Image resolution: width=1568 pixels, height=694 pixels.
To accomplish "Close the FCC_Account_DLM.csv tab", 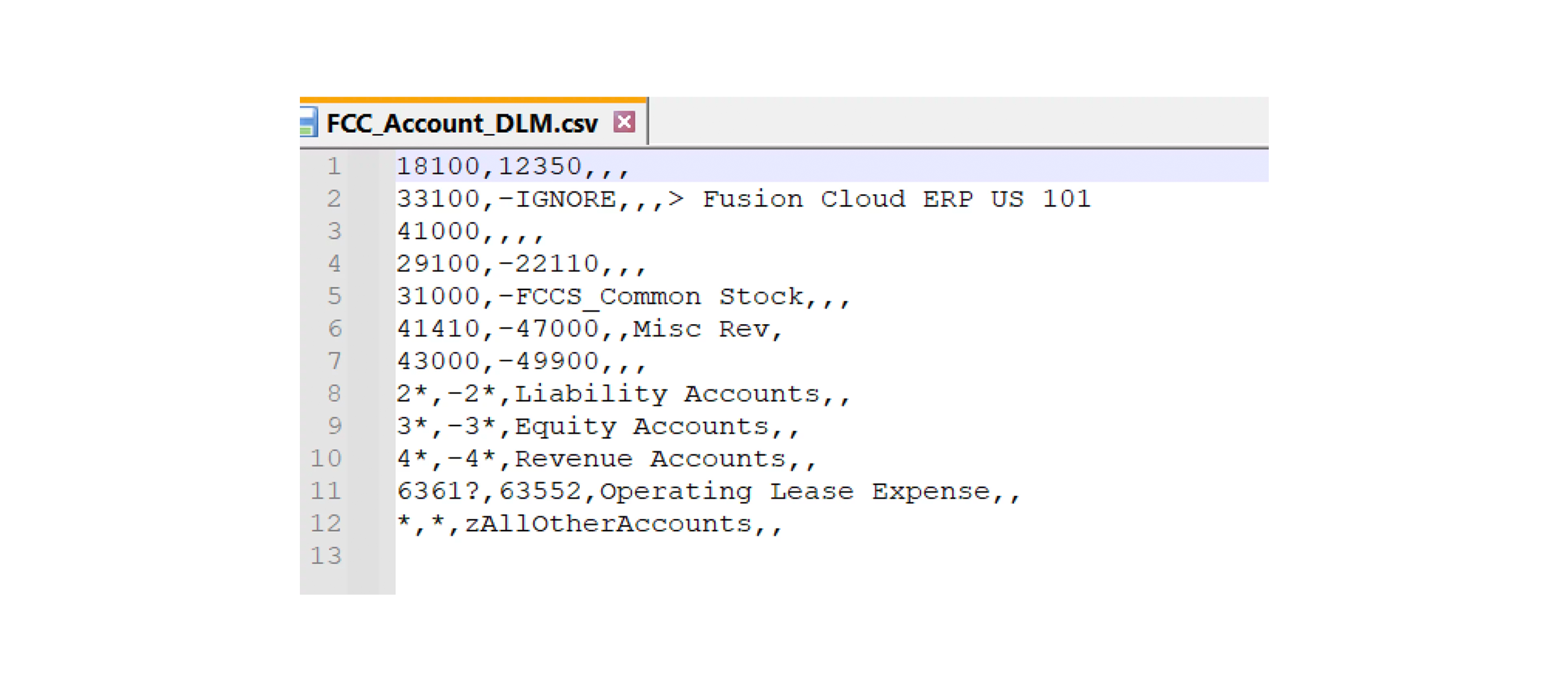I will pyautogui.click(x=624, y=122).
